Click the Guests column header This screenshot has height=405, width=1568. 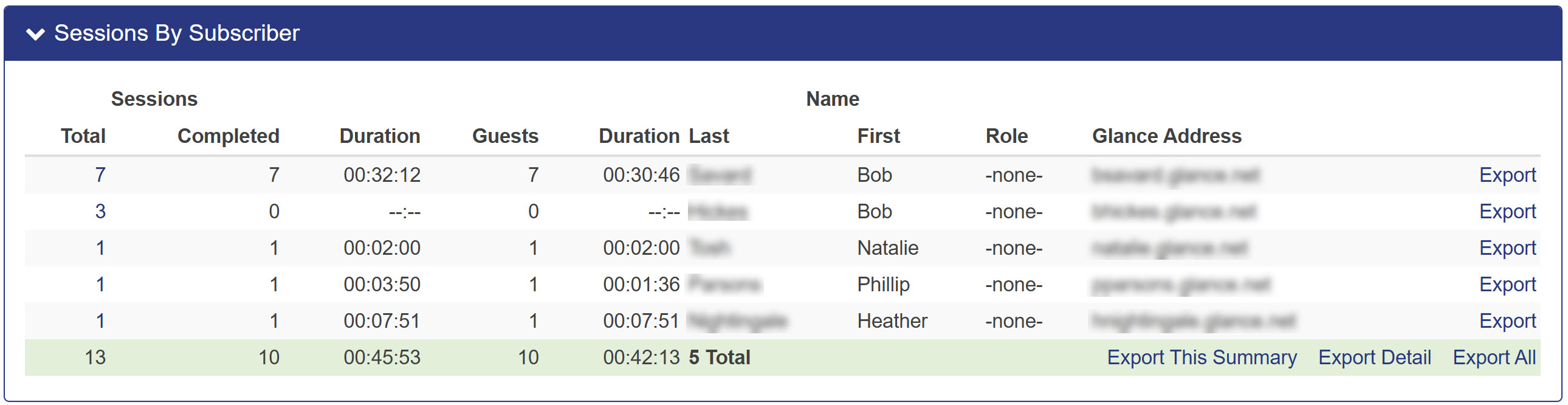[505, 136]
